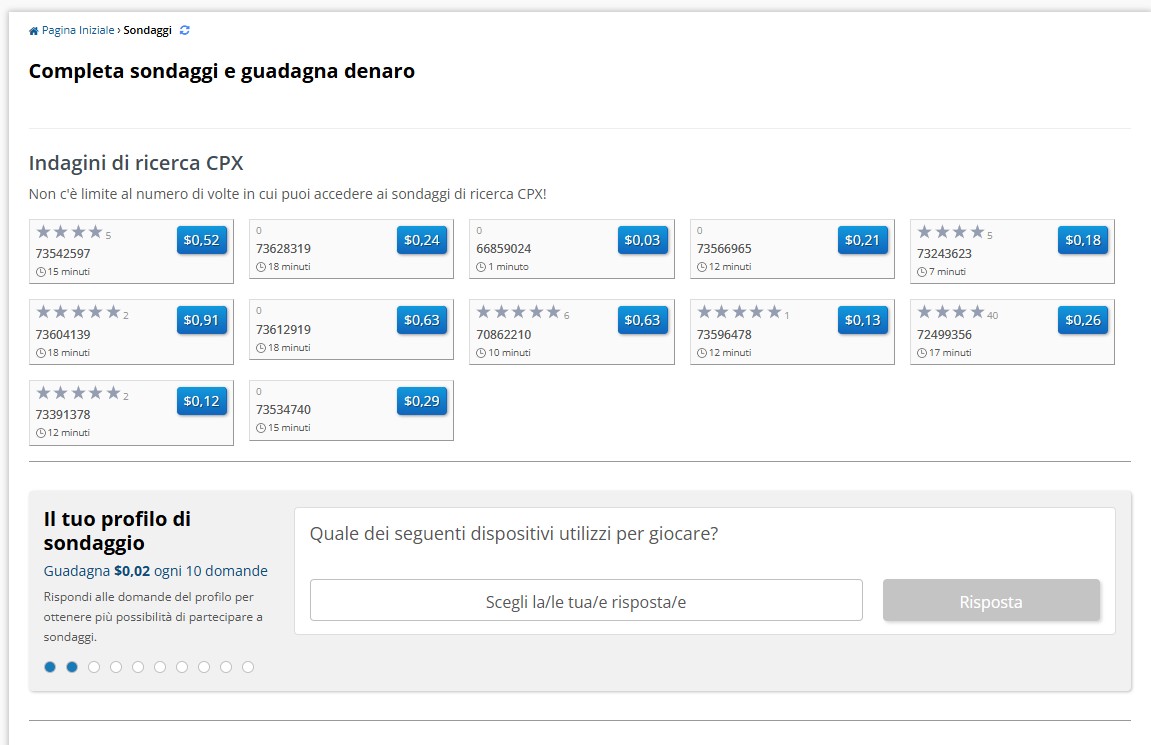Click the clock icon on survey 73534740

[261, 428]
